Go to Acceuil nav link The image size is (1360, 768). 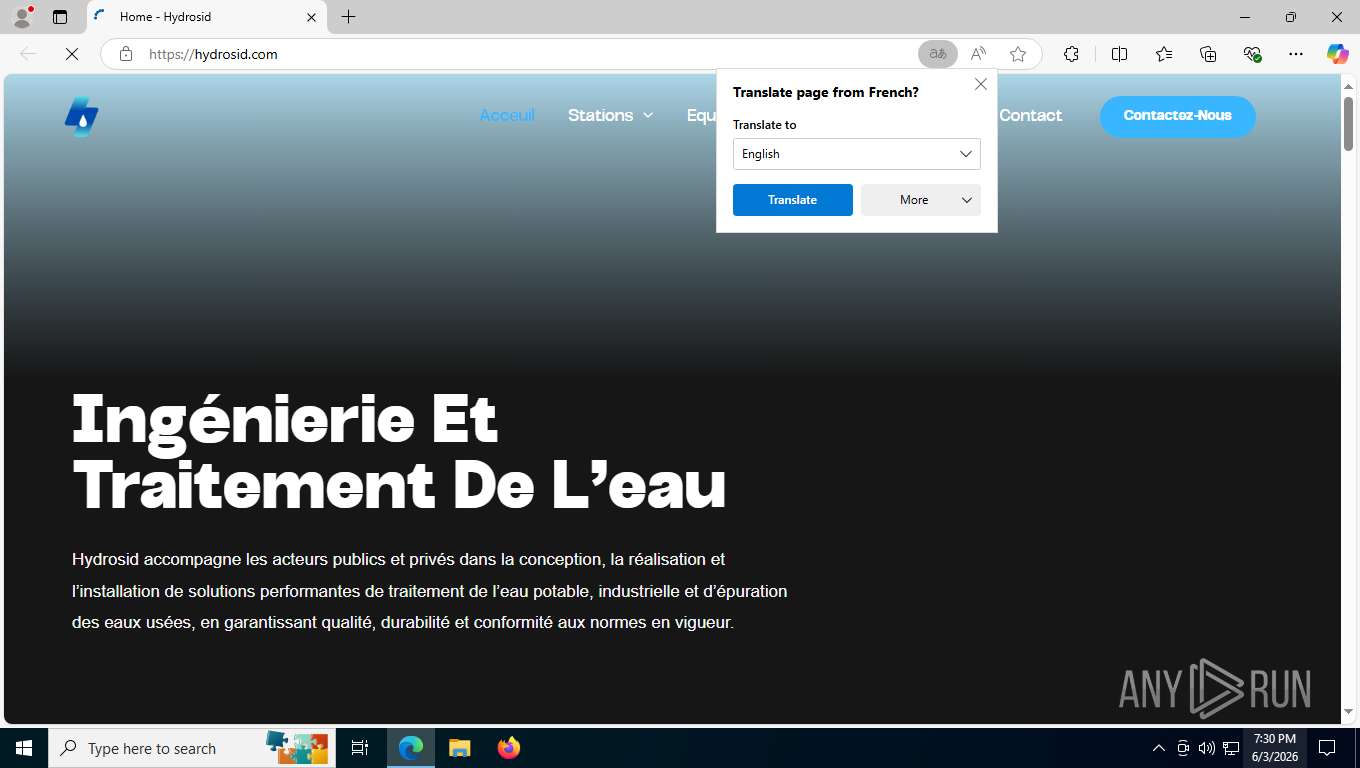point(507,115)
